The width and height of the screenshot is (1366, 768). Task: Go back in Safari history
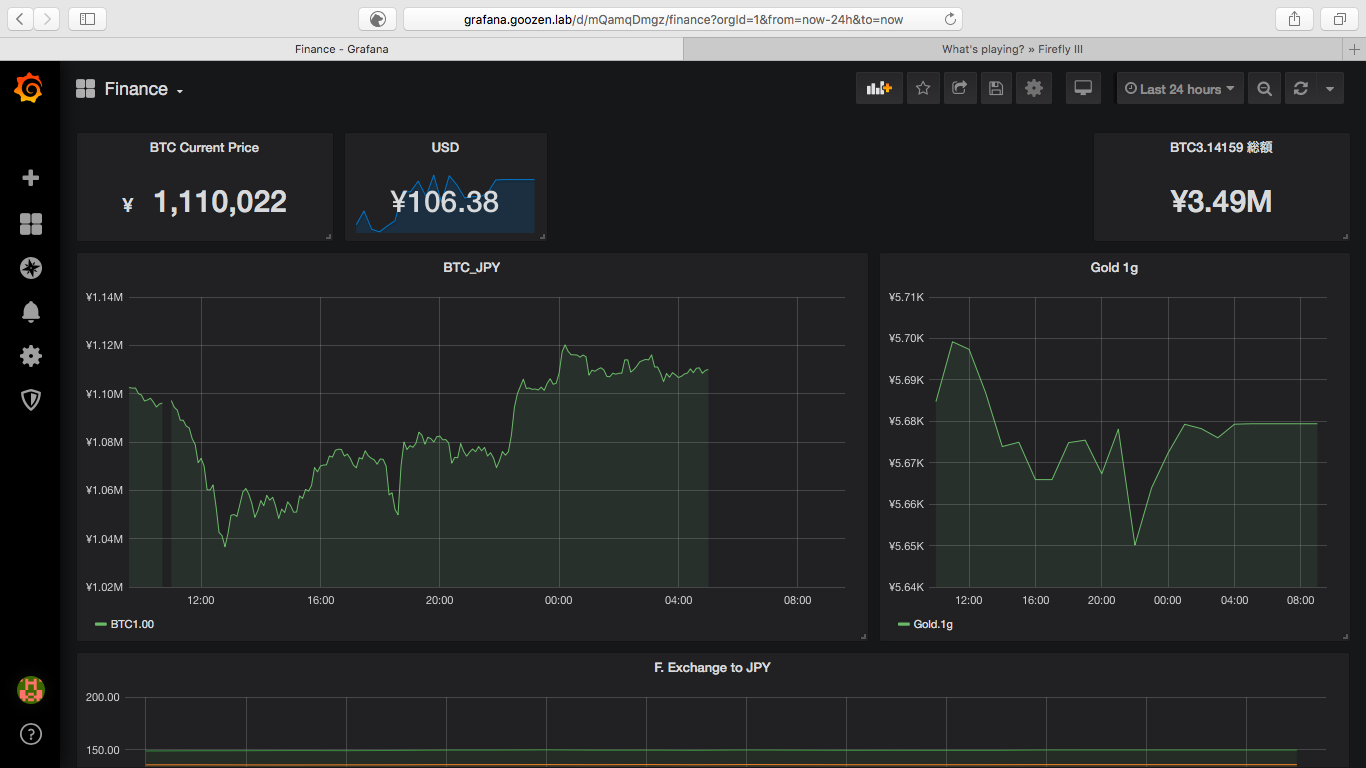point(22,18)
